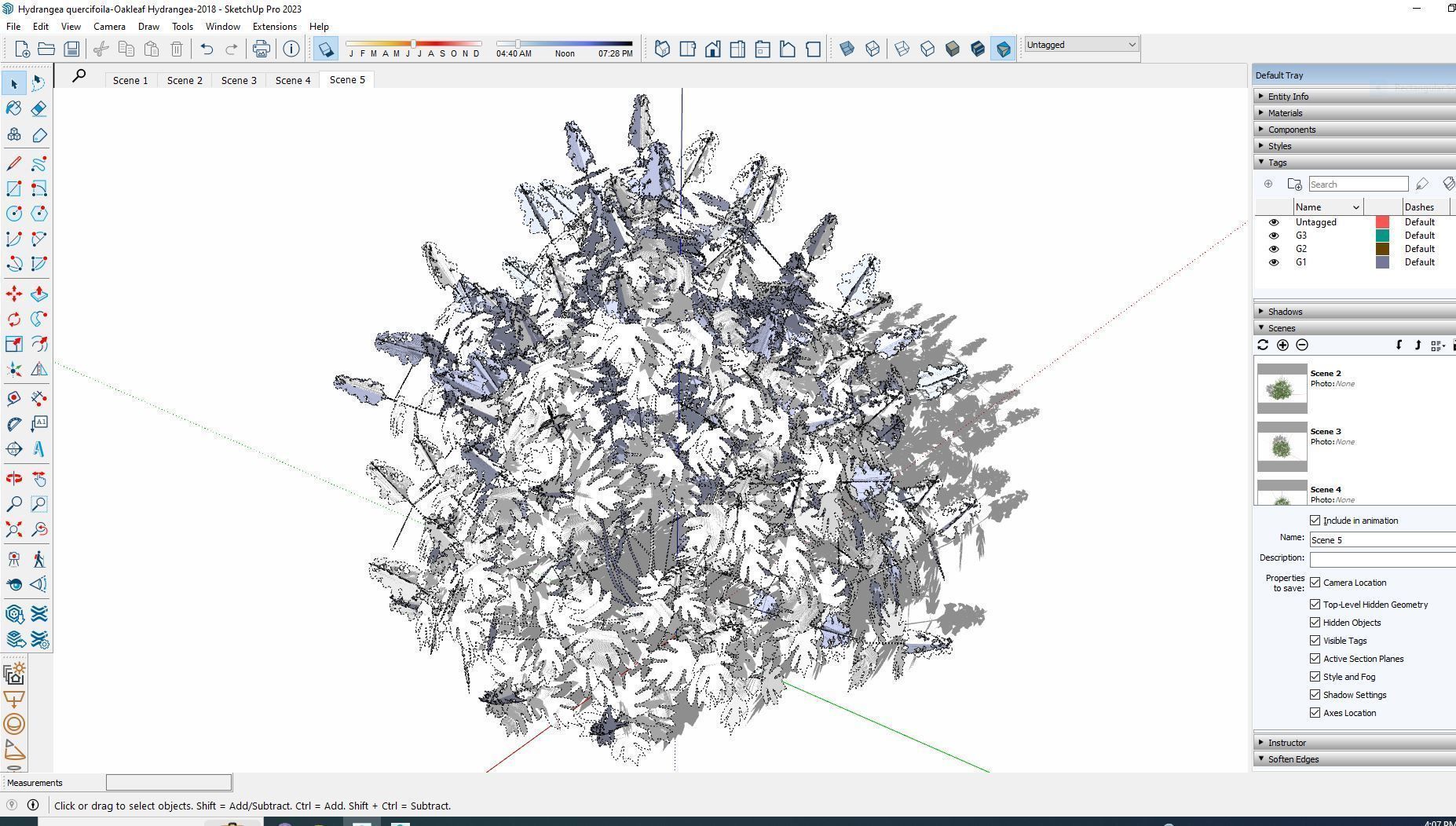Select the Rotate tool
1456x826 pixels.
click(14, 319)
